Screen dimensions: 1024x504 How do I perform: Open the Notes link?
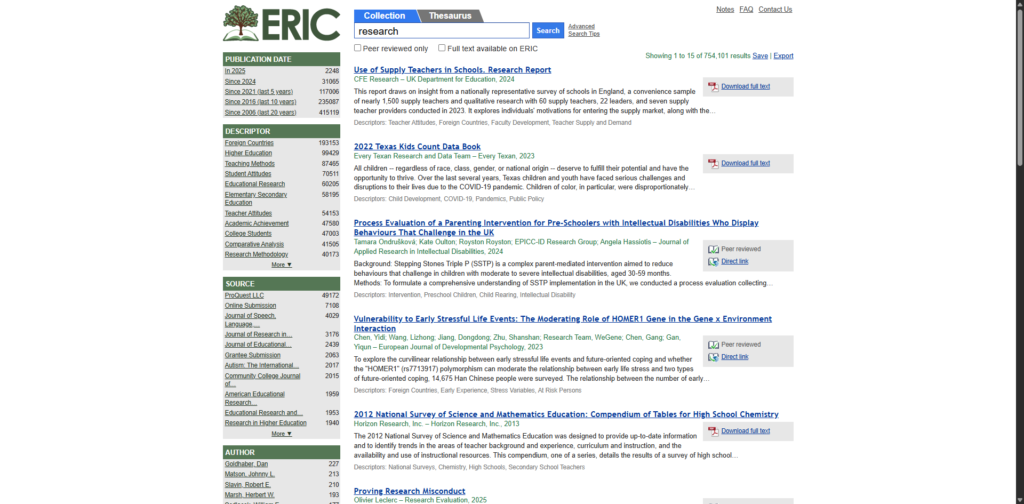coord(725,9)
